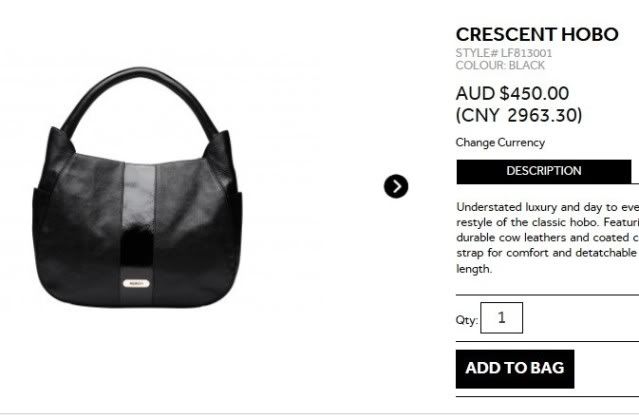Click the Qty: label text
This screenshot has width=639, height=419.
(x=467, y=320)
